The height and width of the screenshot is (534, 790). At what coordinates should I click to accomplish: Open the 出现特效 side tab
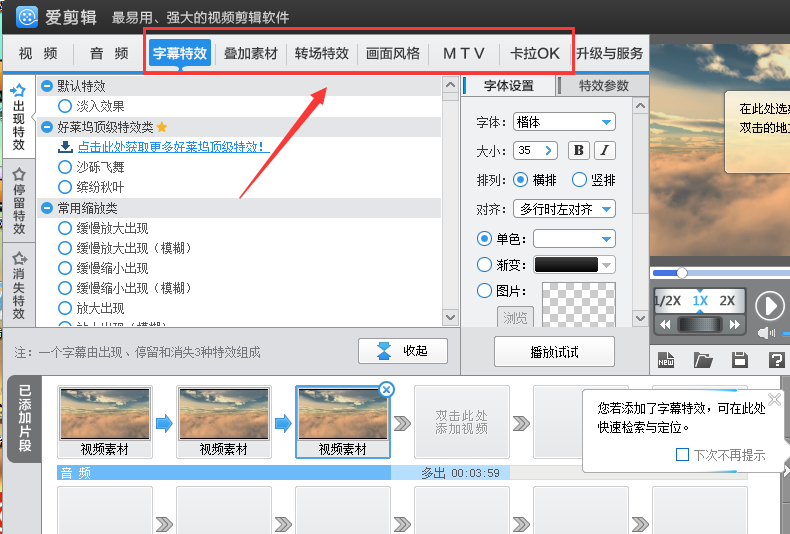19,117
